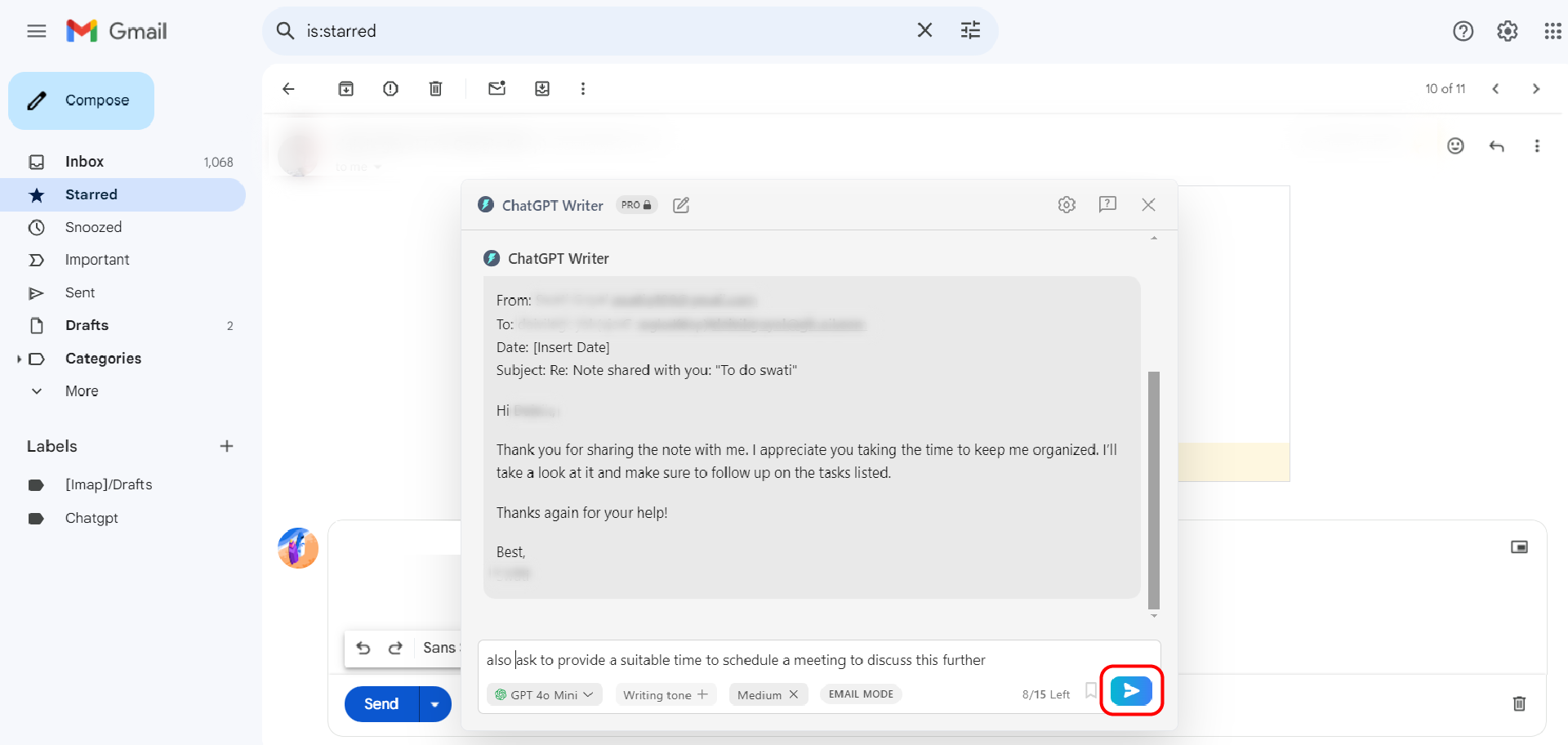
Task: Open Gmail settings gear
Action: tap(1507, 31)
